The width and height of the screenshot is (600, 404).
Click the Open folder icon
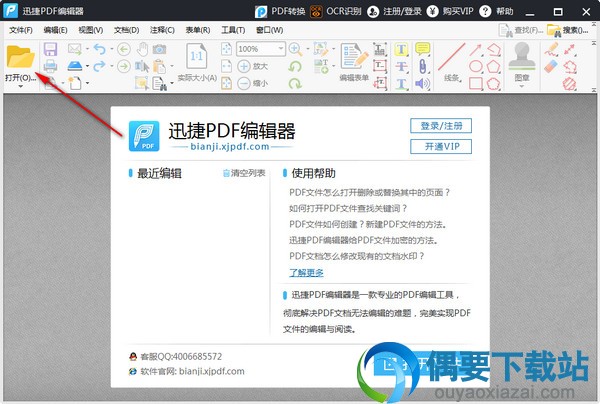pos(20,57)
